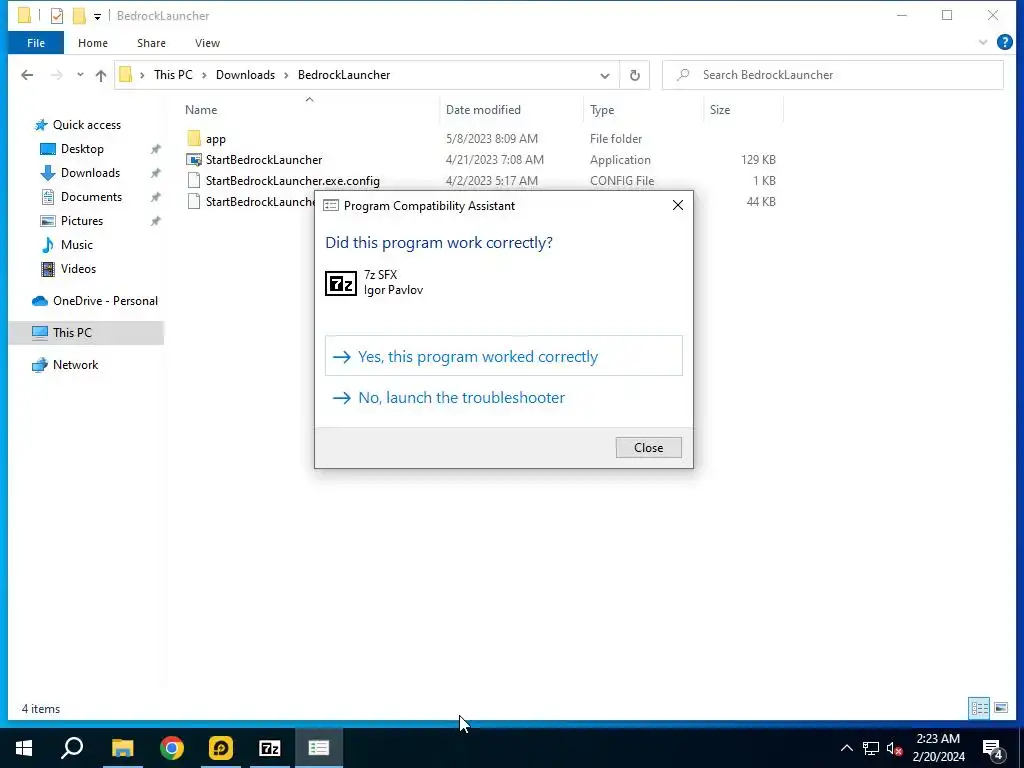Sort by the Date modified column
This screenshot has width=1024, height=768.
tap(483, 110)
